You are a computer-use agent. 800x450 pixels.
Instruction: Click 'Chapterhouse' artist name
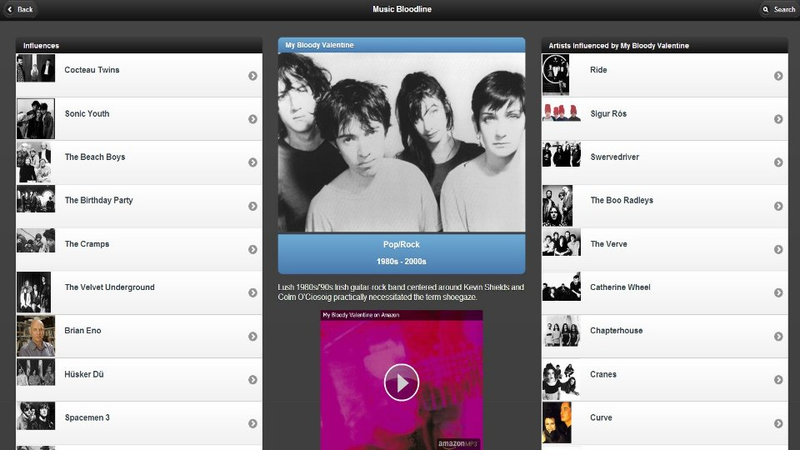pos(616,331)
